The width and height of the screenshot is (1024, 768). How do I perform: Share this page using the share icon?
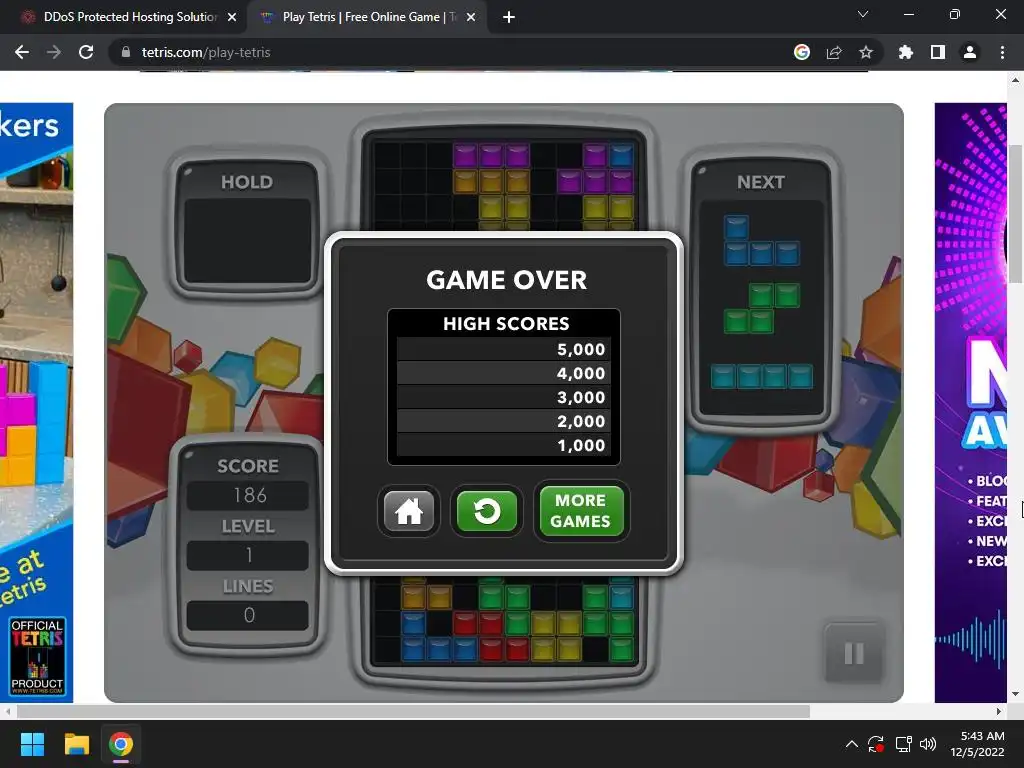834,52
